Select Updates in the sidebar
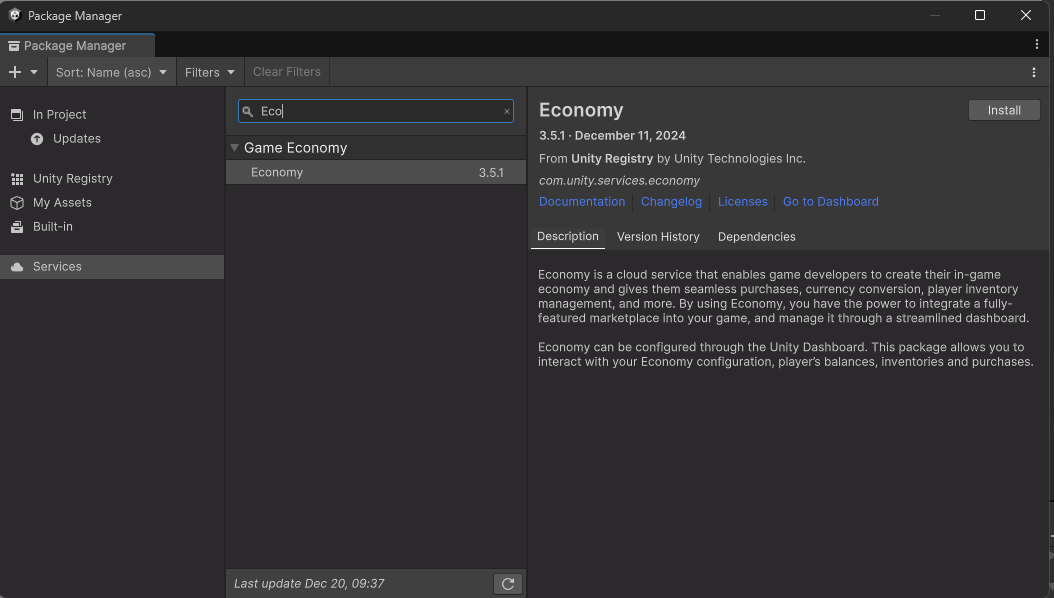The image size is (1054, 598). tap(112, 138)
